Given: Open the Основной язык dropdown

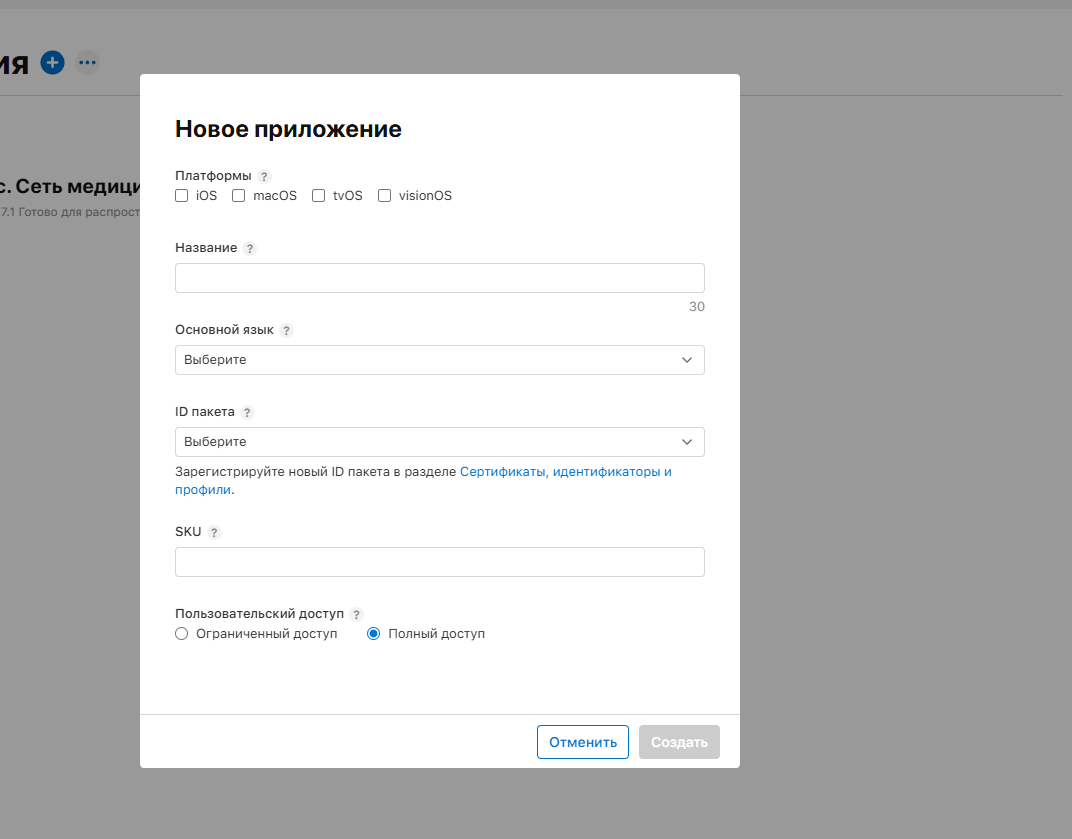Looking at the screenshot, I should 440,359.
